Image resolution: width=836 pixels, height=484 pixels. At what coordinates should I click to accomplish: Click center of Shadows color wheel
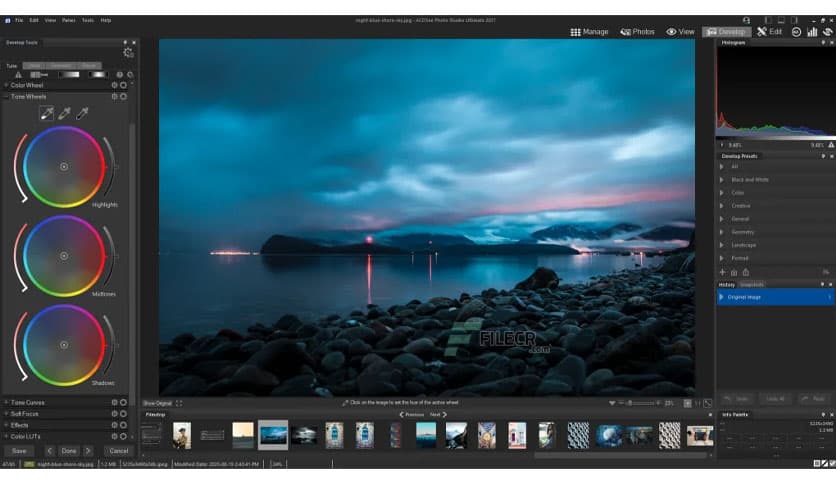tap(64, 345)
